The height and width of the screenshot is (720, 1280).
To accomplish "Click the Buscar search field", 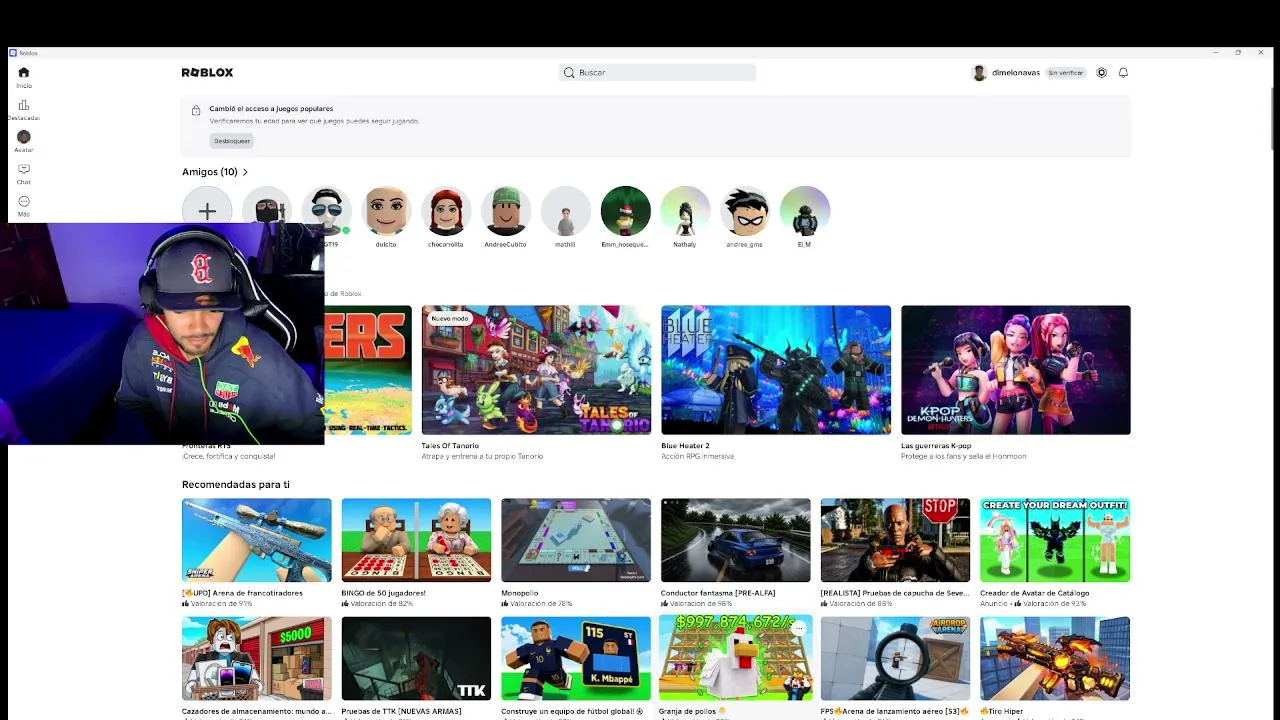I will point(657,73).
